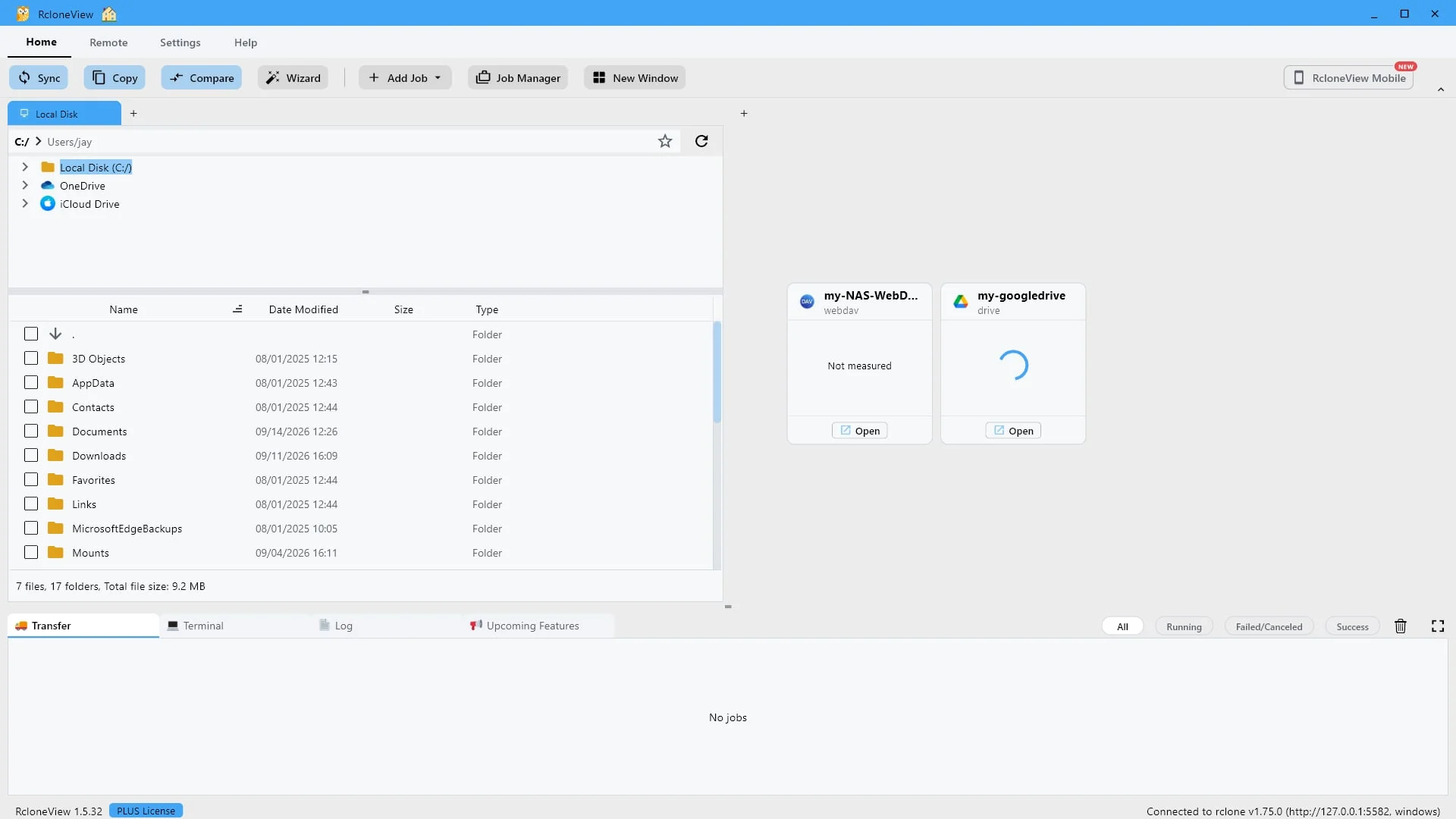Add a new tab in the right pane
Screen dimensions: 1456x819
click(744, 113)
